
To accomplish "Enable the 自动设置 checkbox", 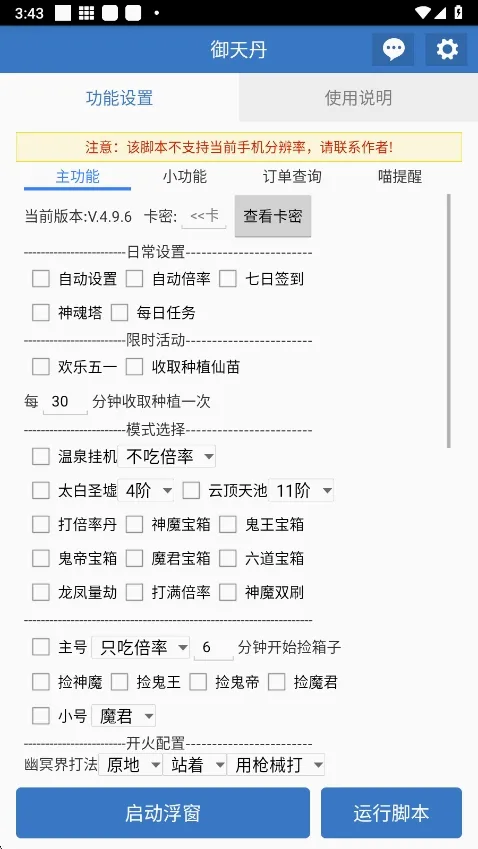I will [x=41, y=279].
